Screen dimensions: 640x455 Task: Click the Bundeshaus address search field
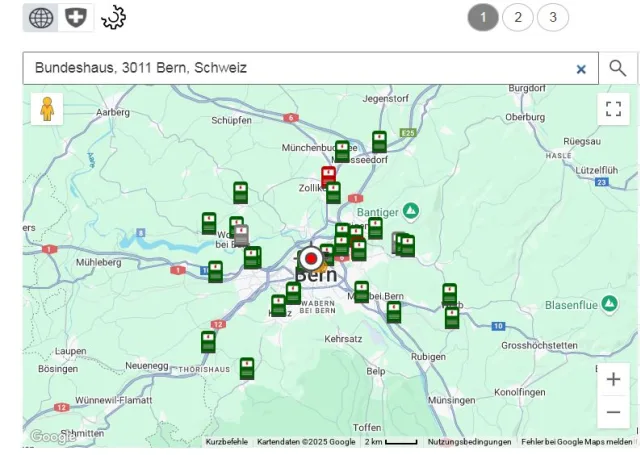click(x=310, y=68)
